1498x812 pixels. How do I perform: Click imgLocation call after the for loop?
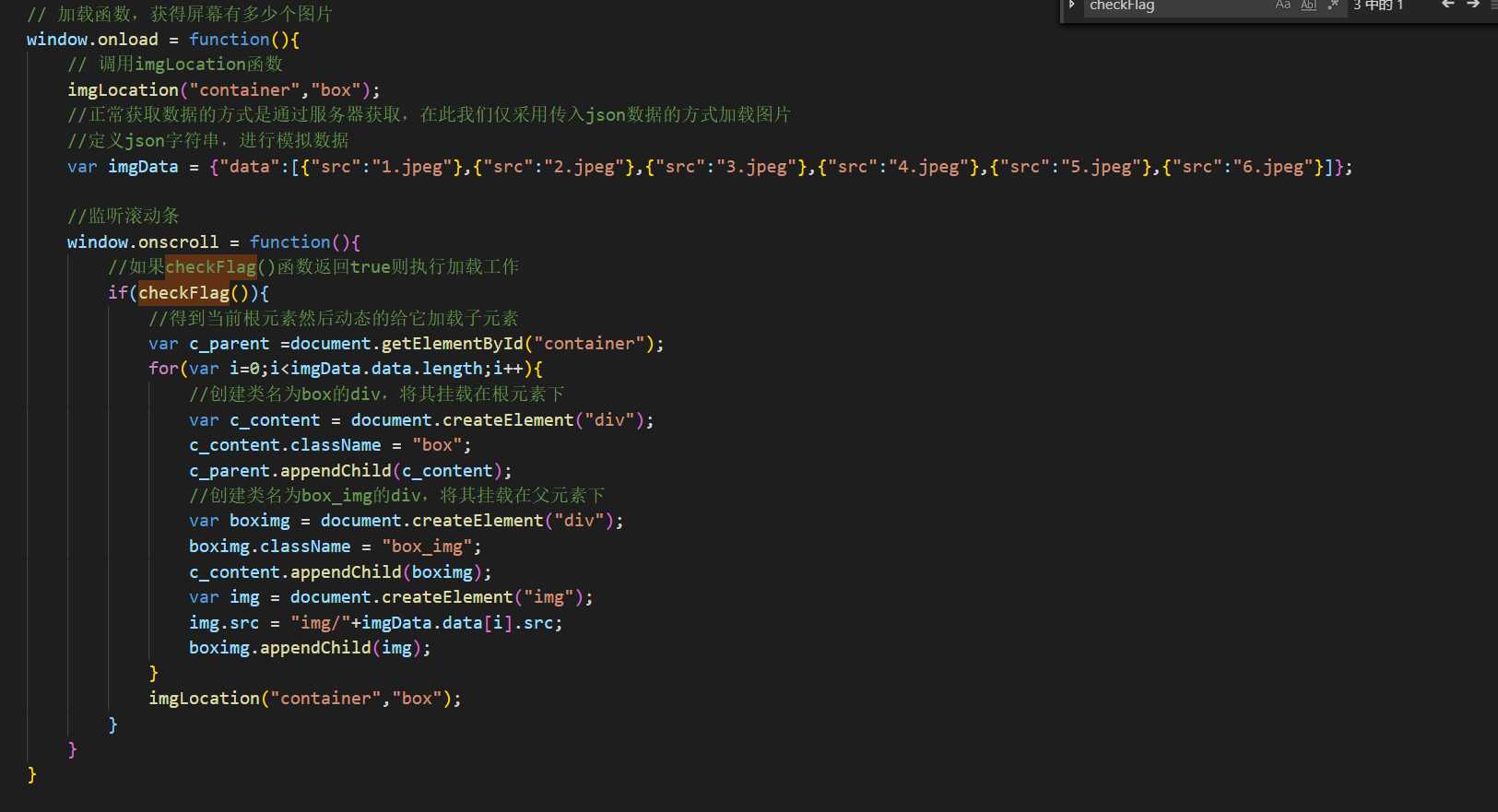[305, 699]
